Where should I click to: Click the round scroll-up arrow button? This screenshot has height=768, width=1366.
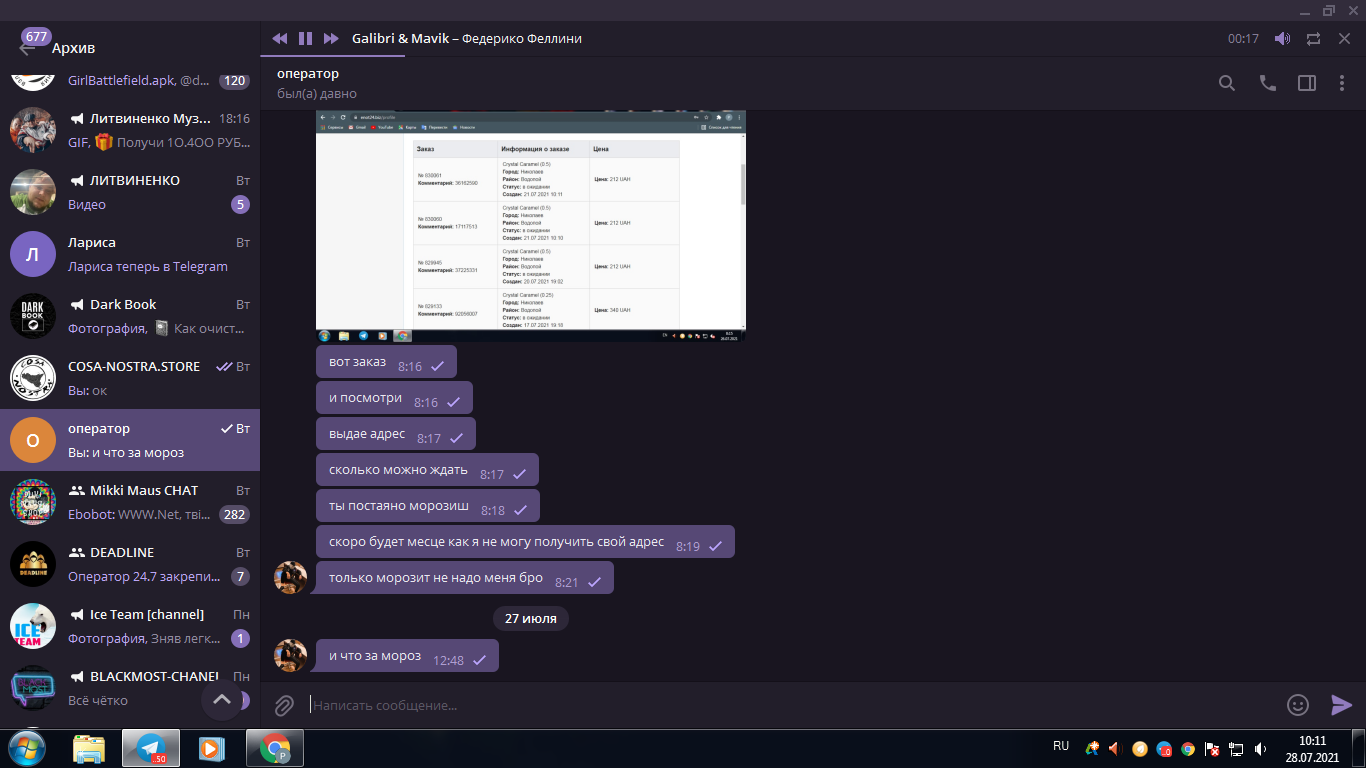[x=222, y=700]
